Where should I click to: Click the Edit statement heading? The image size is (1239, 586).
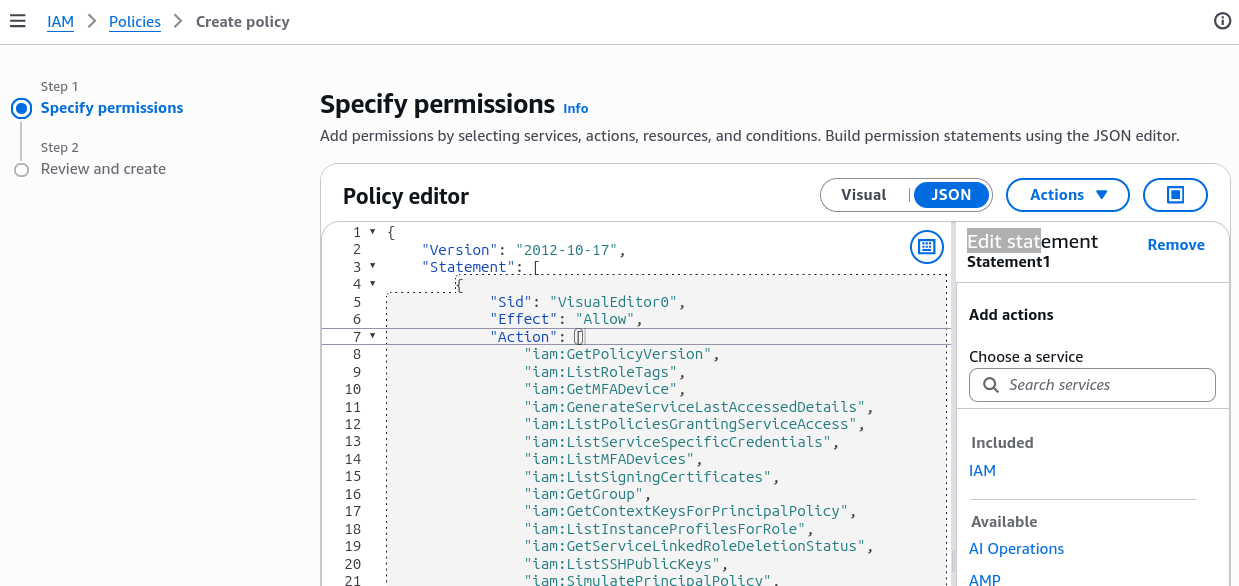[1032, 241]
